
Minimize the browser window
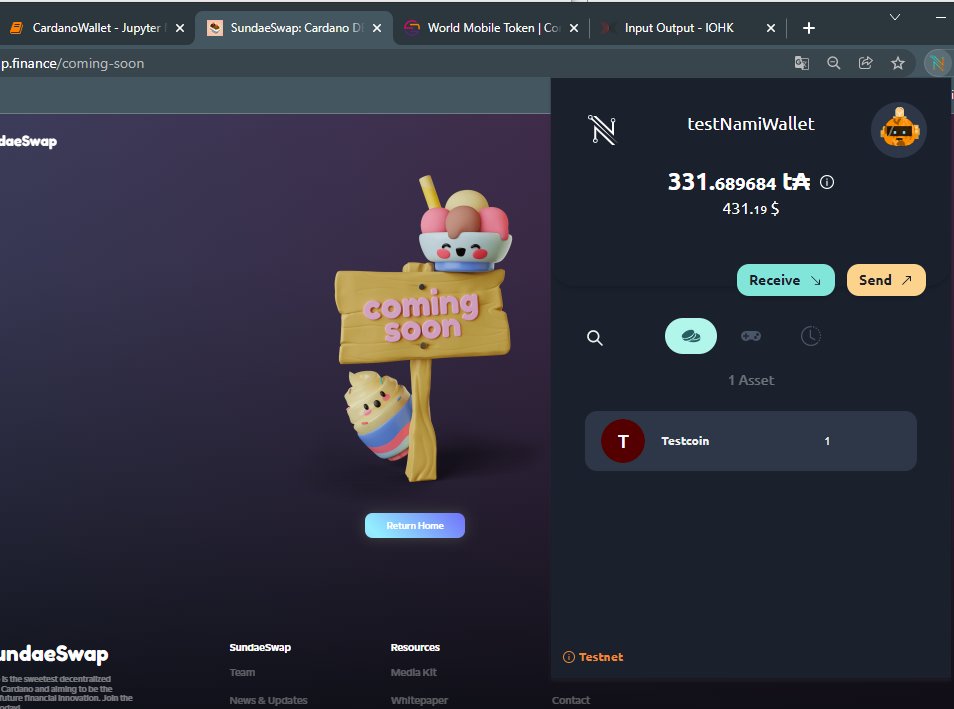(941, 17)
